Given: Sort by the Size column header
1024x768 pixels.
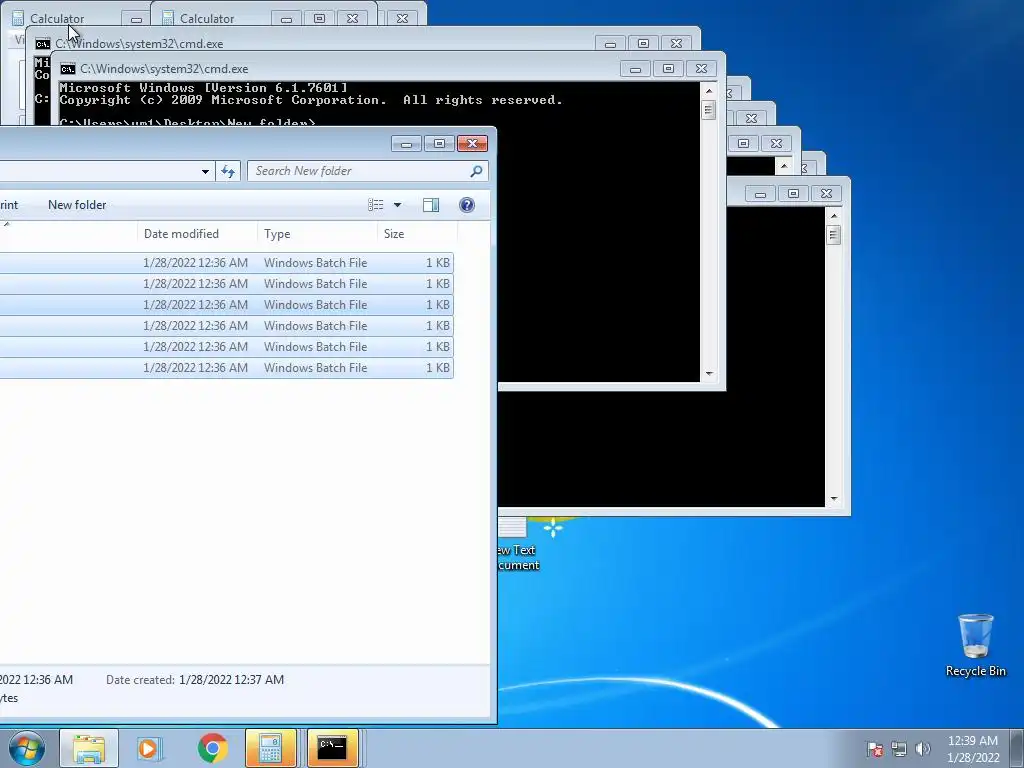Looking at the screenshot, I should (x=417, y=234).
